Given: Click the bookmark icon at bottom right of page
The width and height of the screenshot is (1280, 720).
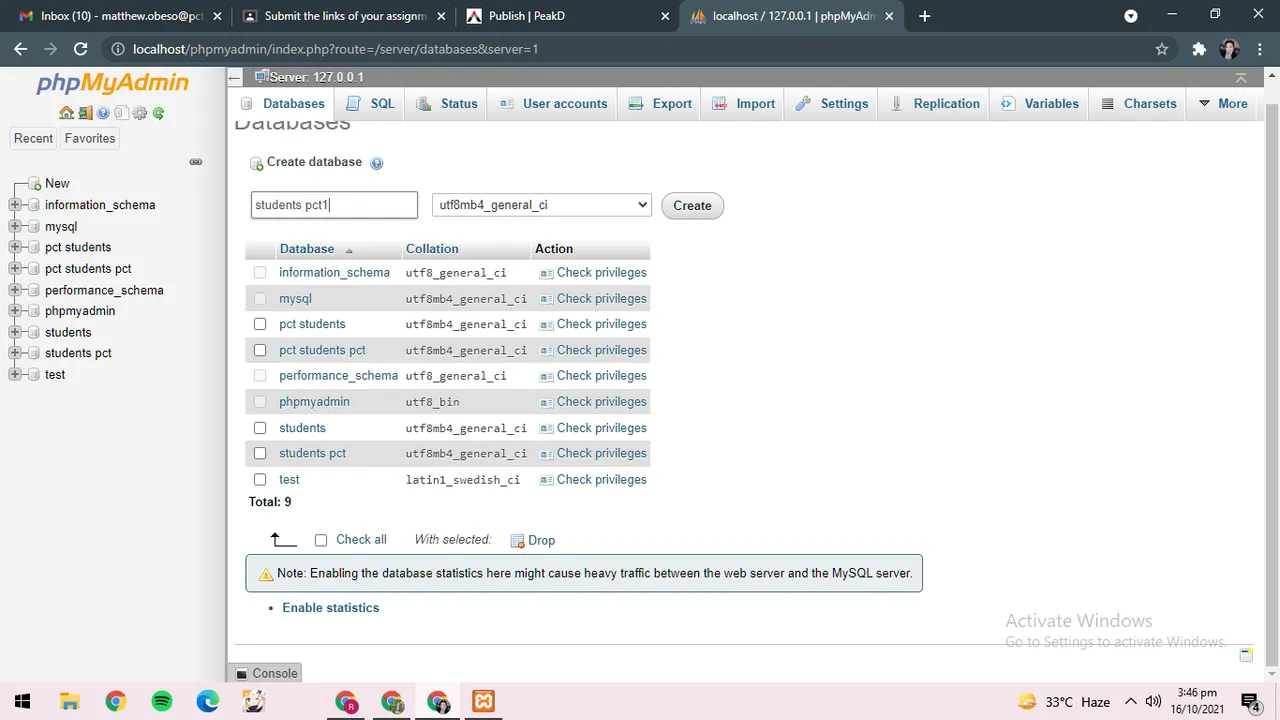Looking at the screenshot, I should tap(1246, 655).
